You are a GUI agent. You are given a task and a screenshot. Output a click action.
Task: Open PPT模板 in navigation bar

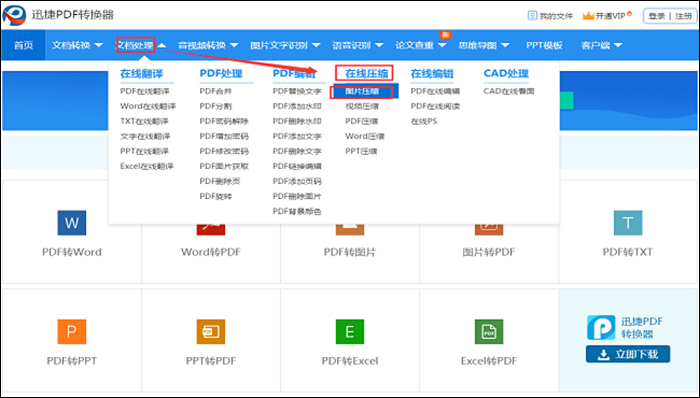coord(544,45)
